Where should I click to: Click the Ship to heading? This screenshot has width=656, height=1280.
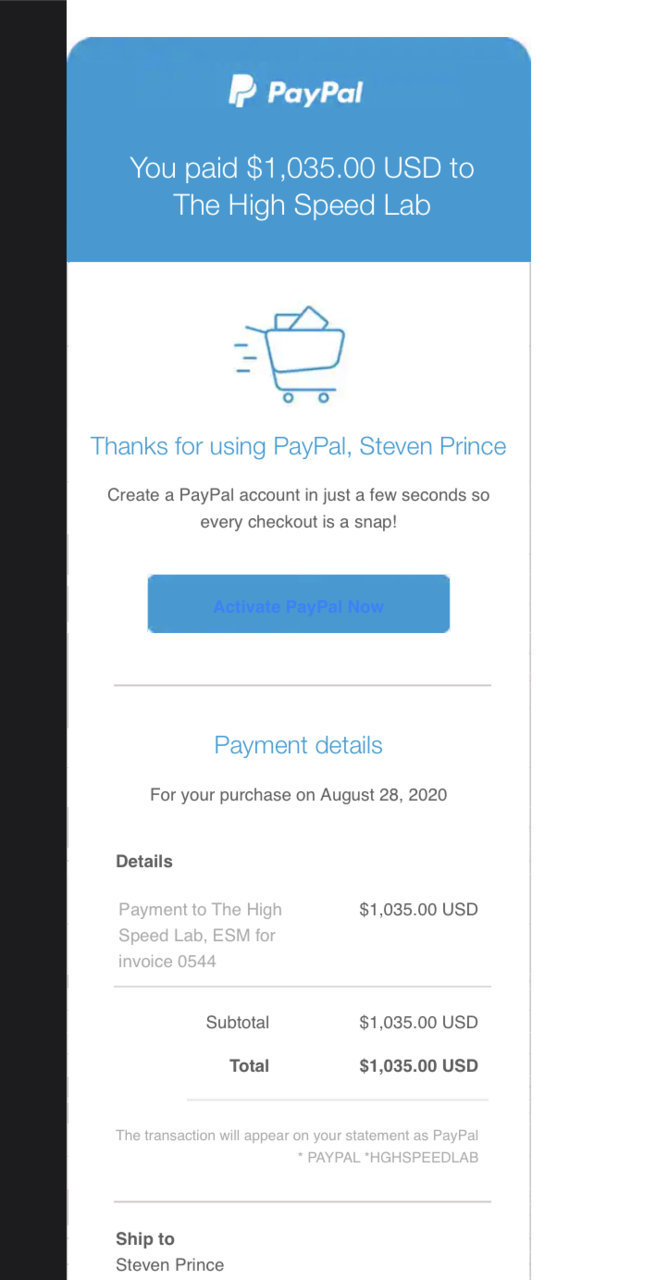click(x=145, y=1239)
